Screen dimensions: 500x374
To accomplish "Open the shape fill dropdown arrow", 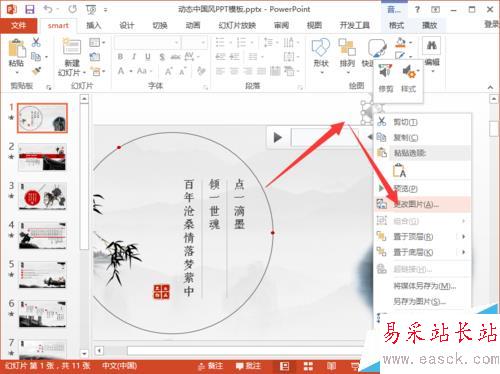I will tap(411, 43).
